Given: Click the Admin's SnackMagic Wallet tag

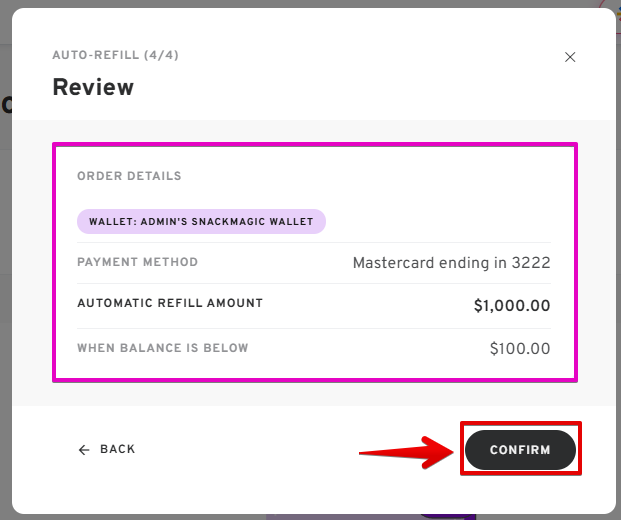Looking at the screenshot, I should 201,222.
